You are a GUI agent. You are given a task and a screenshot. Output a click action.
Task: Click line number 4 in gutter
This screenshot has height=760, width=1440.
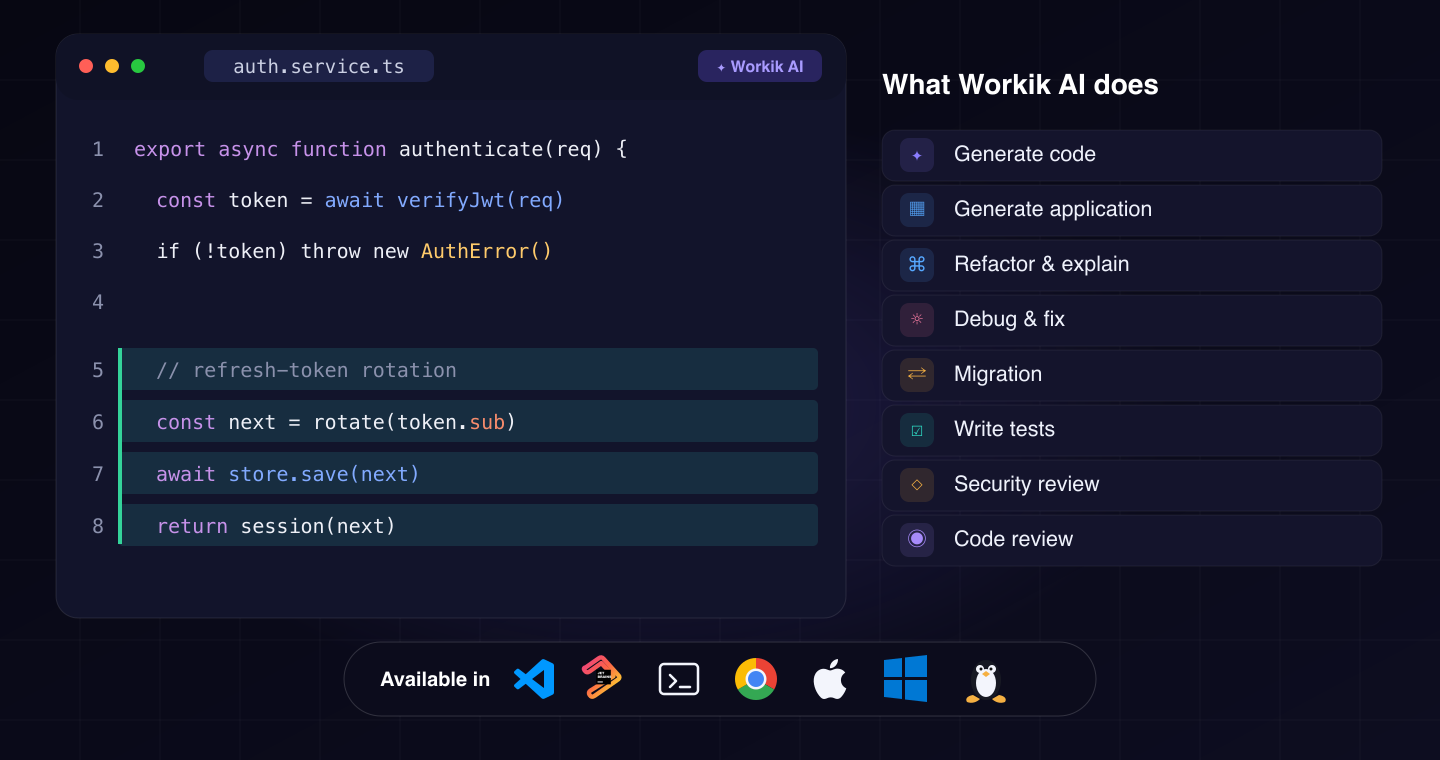coord(98,301)
